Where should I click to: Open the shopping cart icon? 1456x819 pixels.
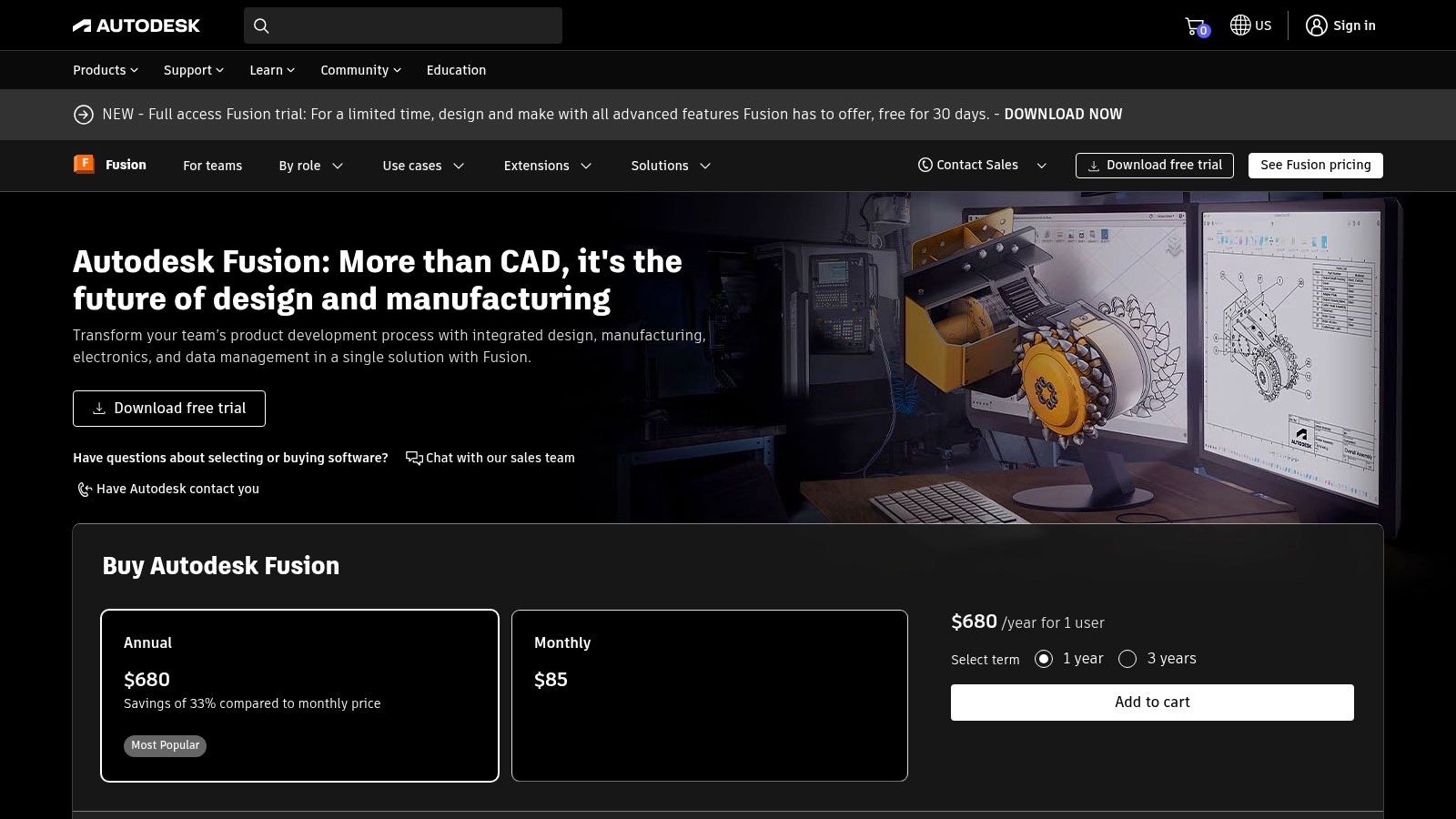[x=1196, y=26]
